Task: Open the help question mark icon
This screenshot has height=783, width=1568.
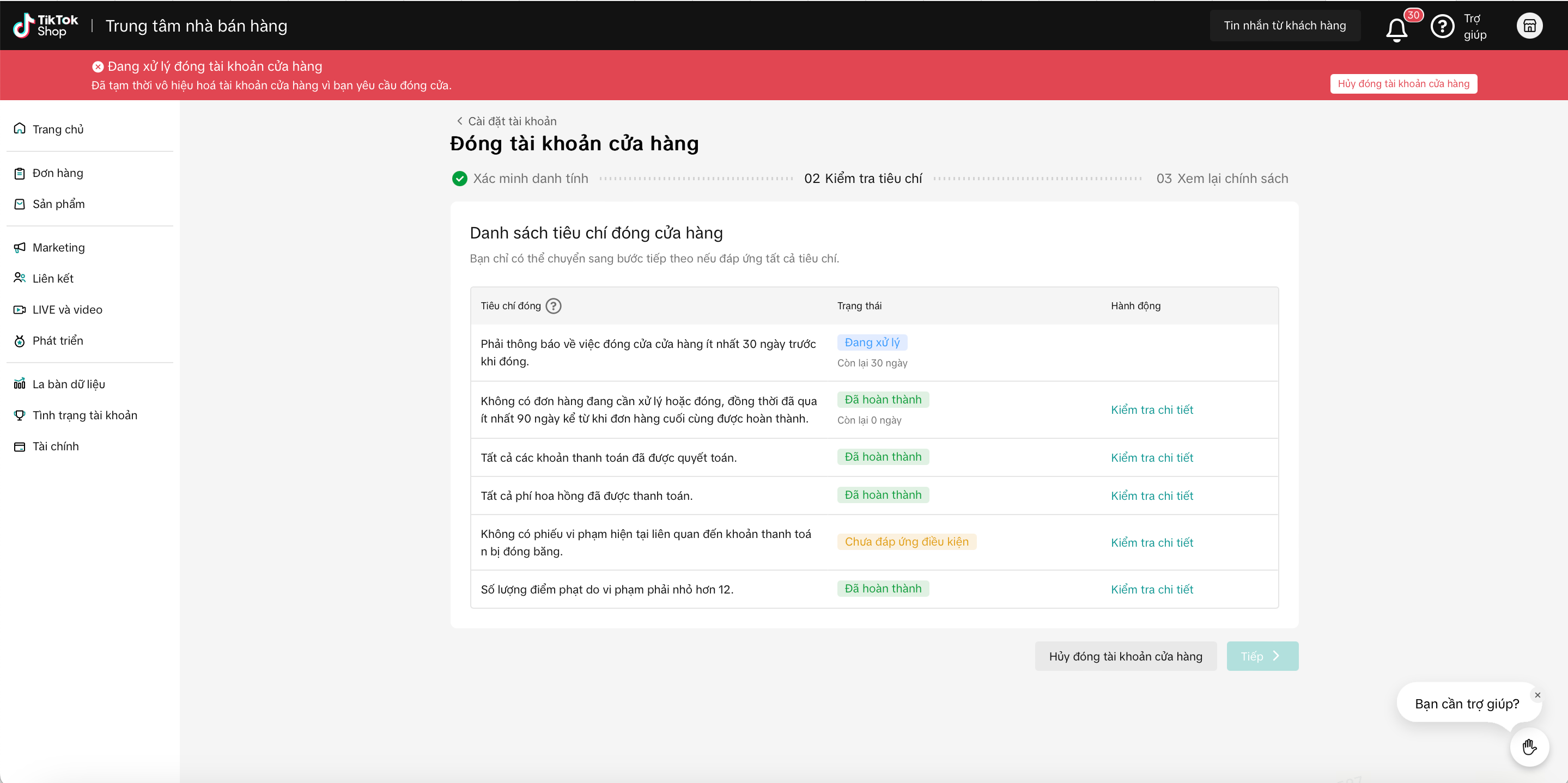Action: click(x=1442, y=26)
